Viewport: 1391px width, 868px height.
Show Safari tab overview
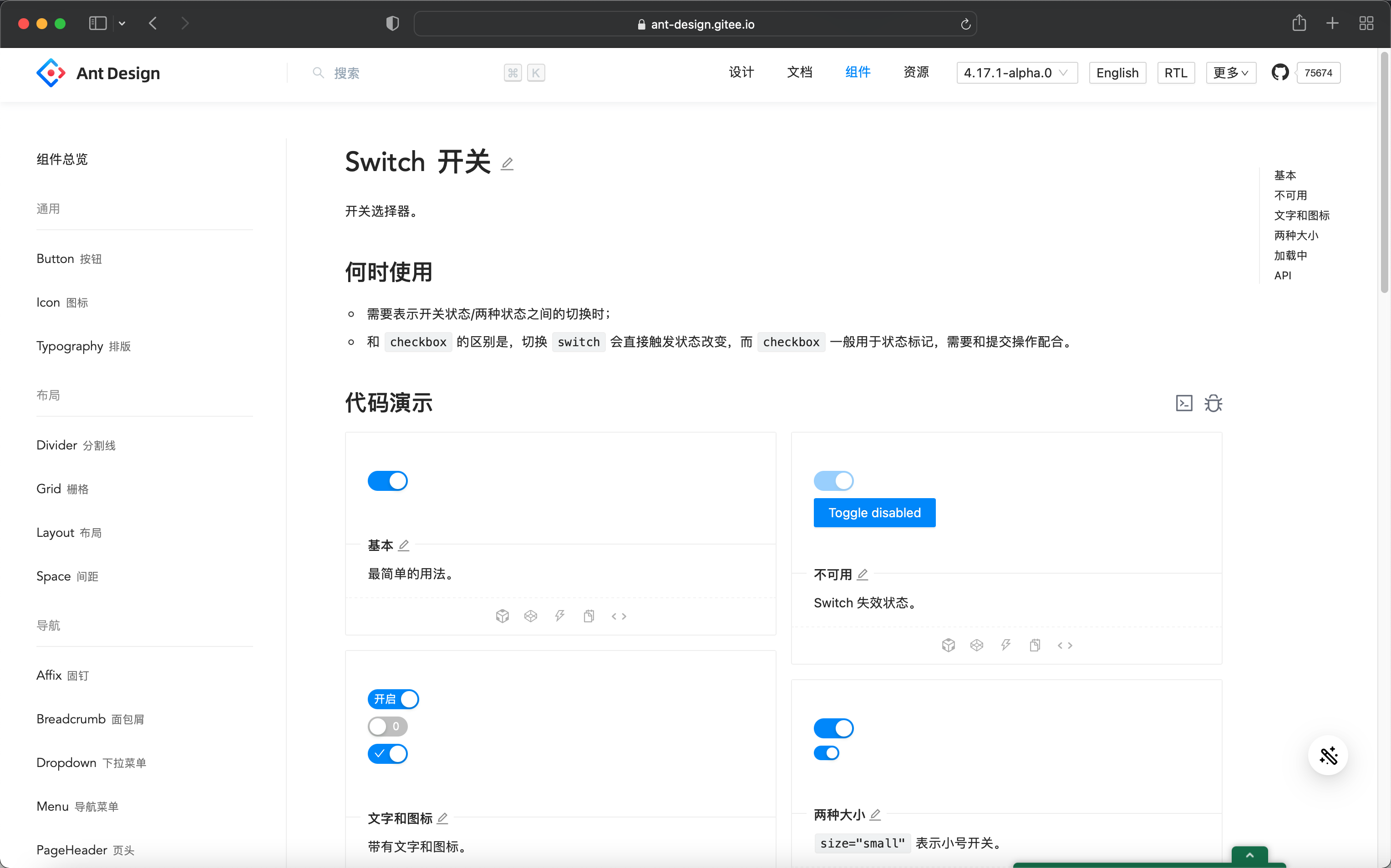pyautogui.click(x=1366, y=23)
